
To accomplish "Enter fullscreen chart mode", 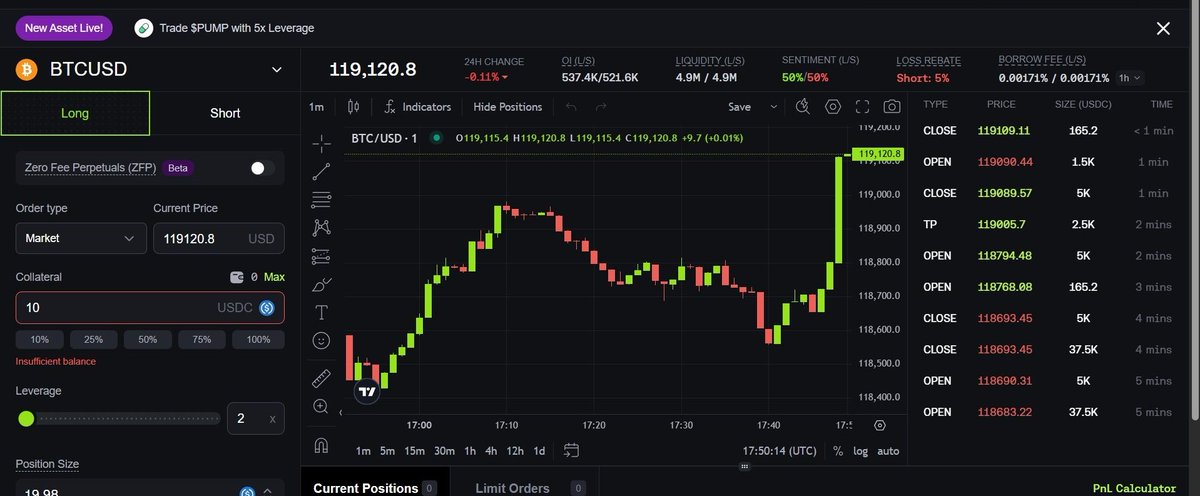I will click(x=863, y=106).
